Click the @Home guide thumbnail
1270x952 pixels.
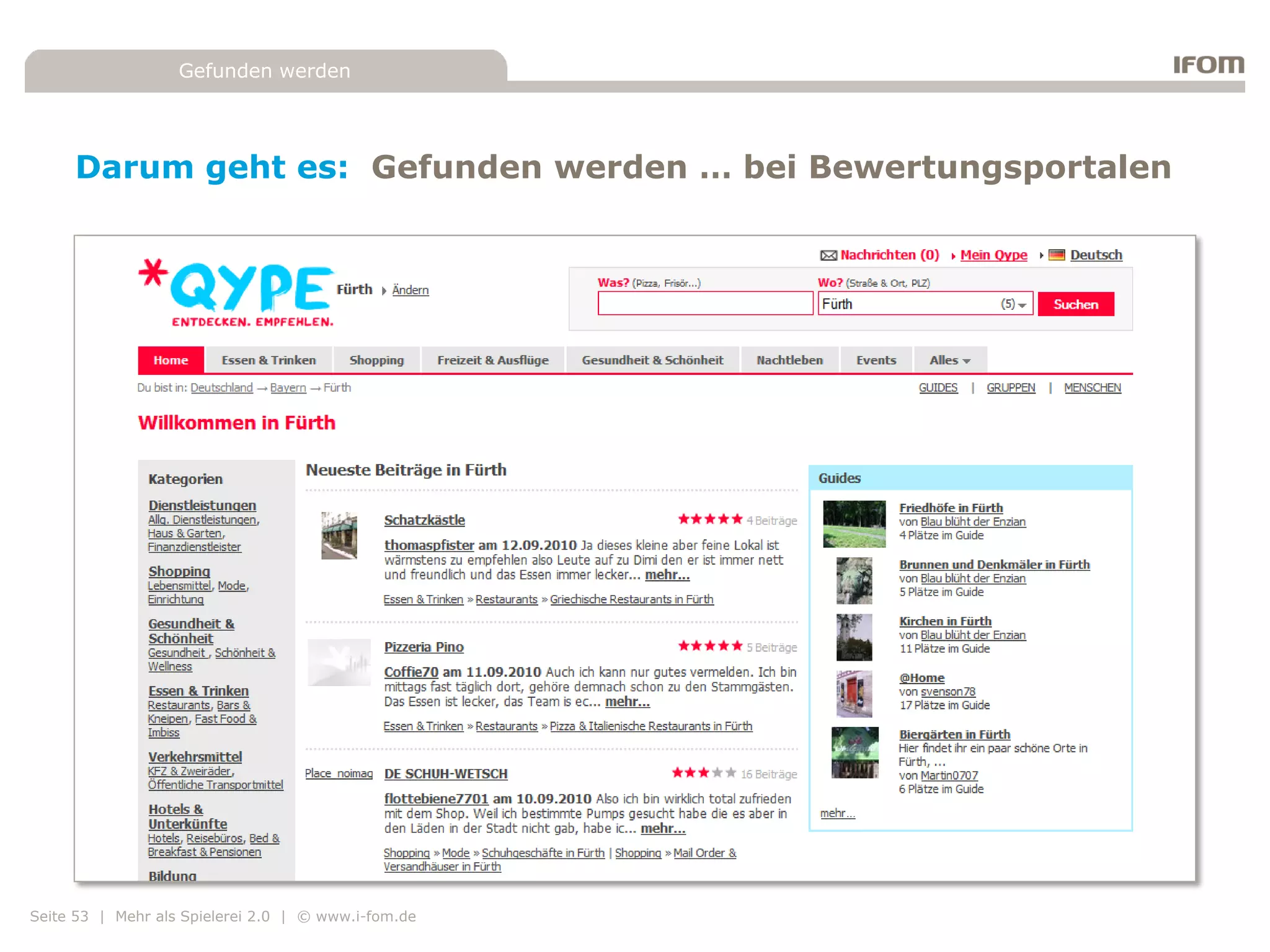(855, 694)
